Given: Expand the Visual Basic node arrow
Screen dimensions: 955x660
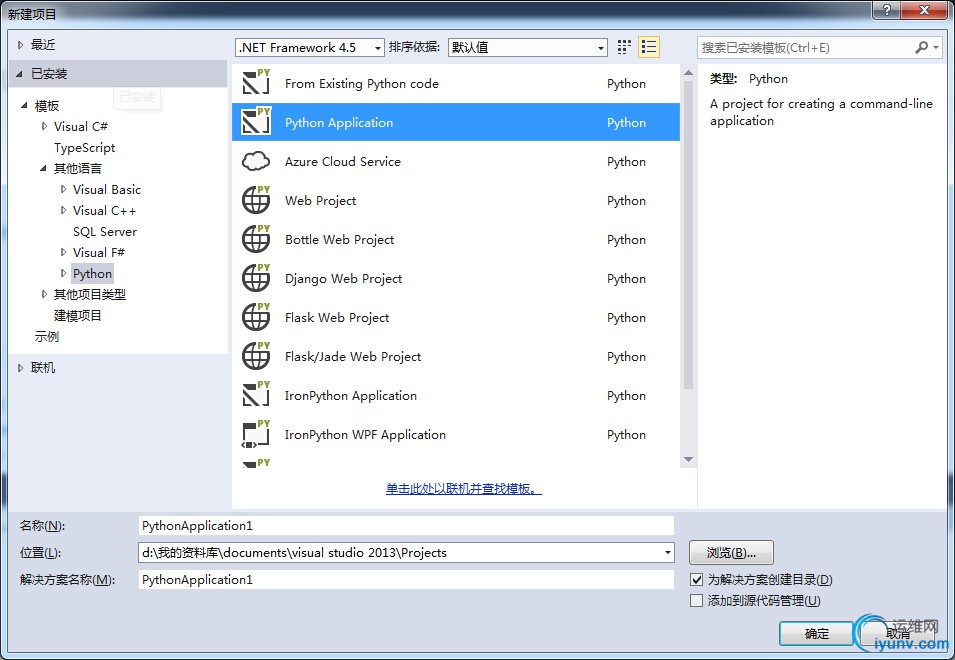Looking at the screenshot, I should 63,189.
